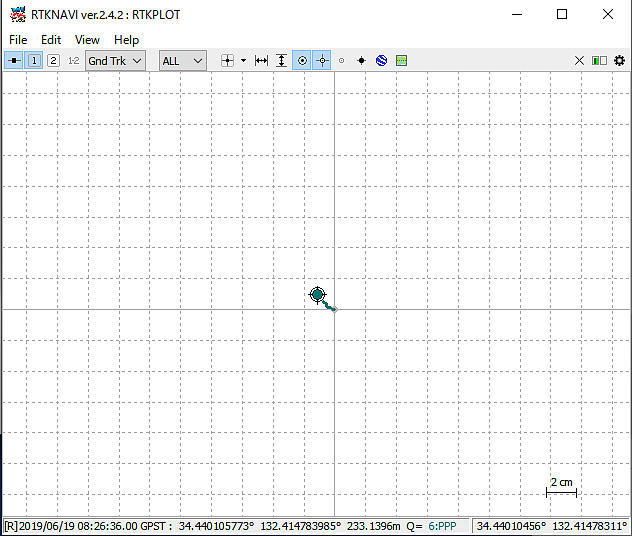This screenshot has height=536, width=632.
Task: Open the Edit menu
Action: tap(51, 40)
